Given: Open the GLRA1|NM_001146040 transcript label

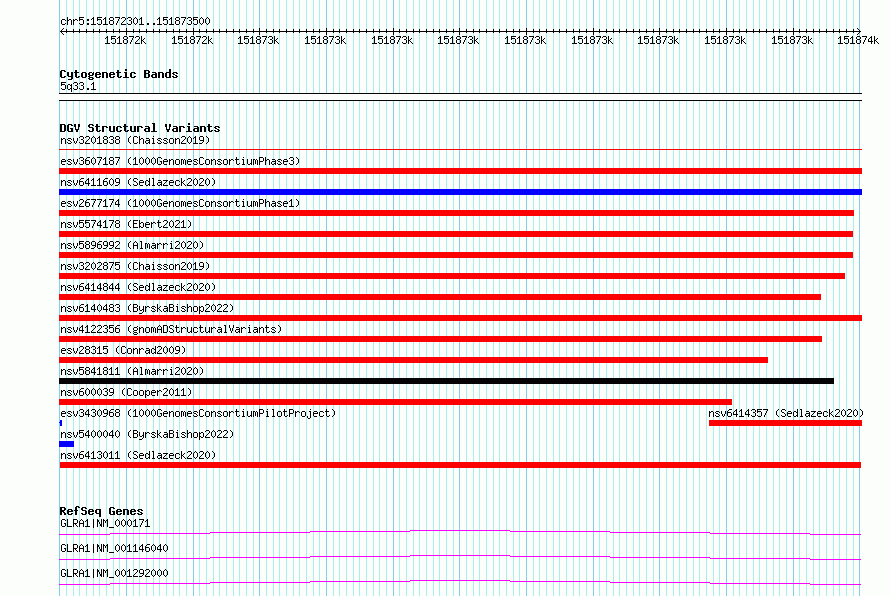Looking at the screenshot, I should click(x=114, y=548).
